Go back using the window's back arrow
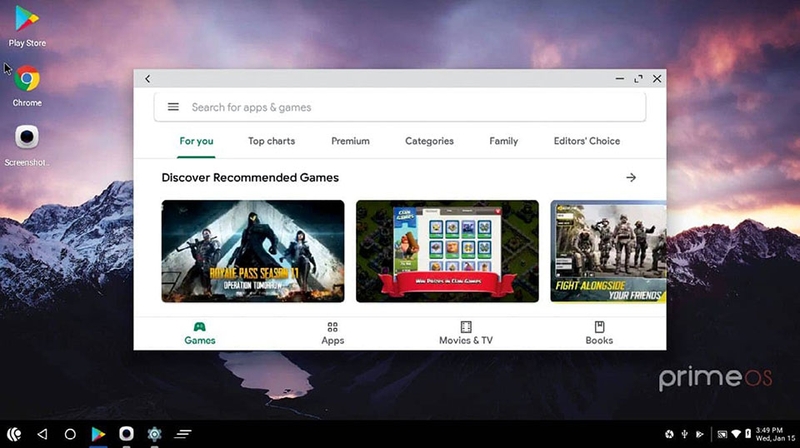This screenshot has height=448, width=800. pos(147,79)
